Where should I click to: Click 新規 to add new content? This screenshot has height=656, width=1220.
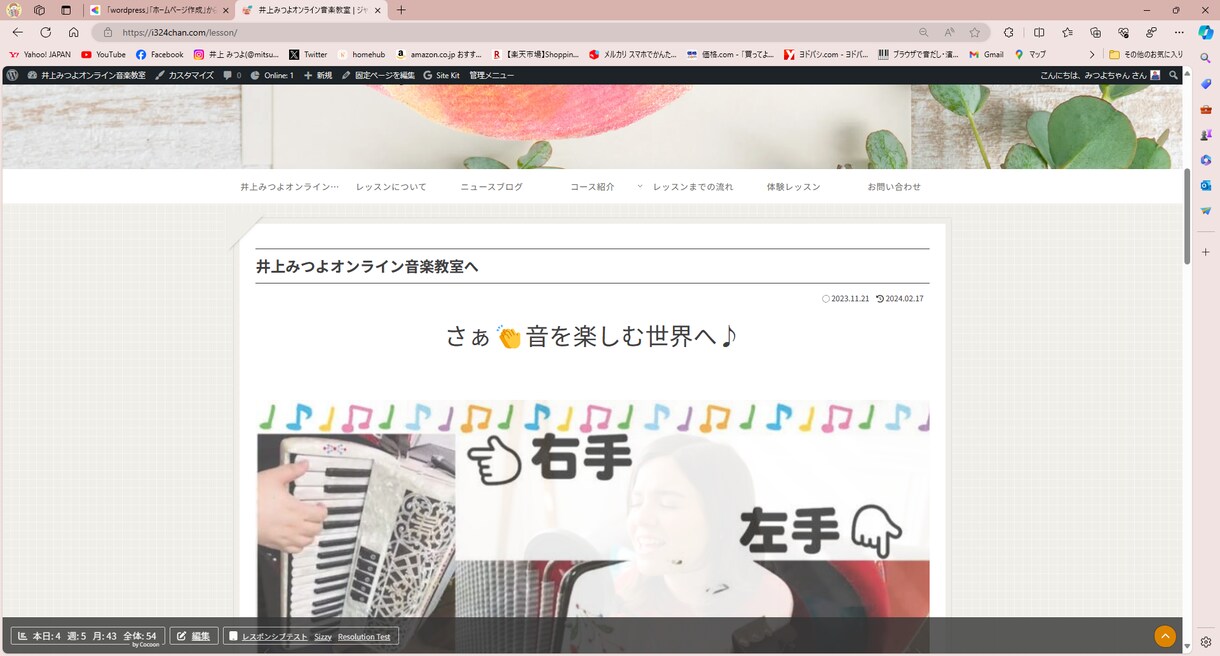(318, 75)
